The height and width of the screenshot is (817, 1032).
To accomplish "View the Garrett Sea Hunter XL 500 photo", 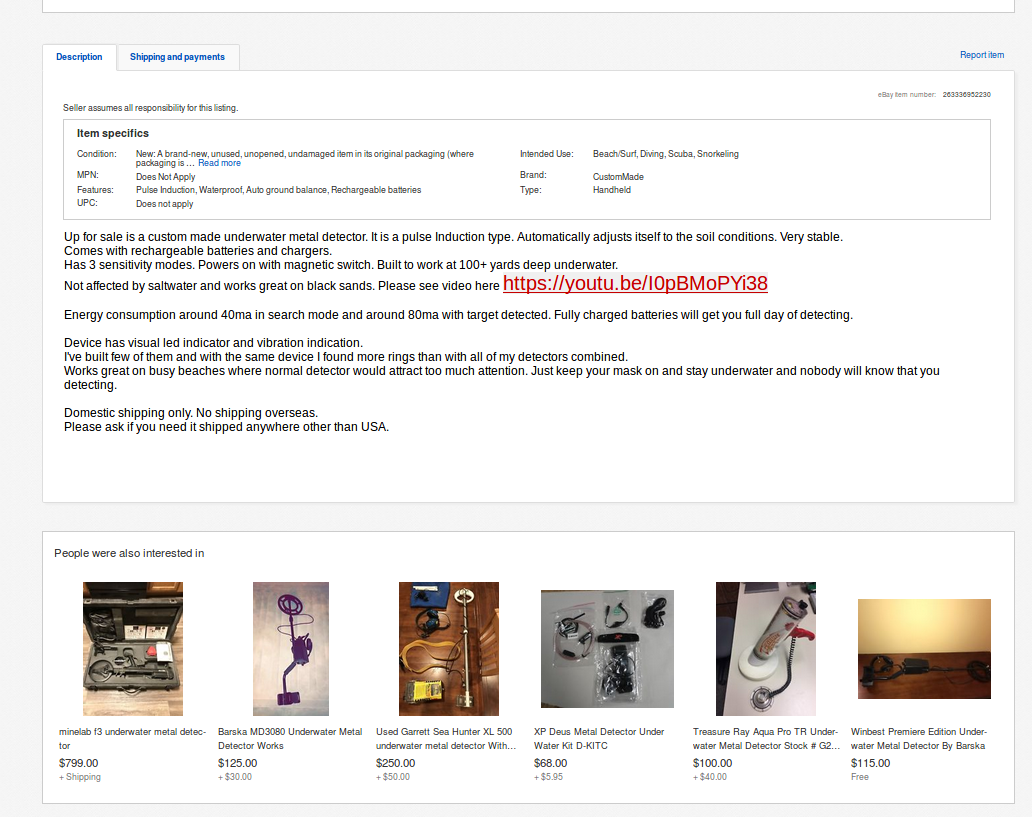I will (x=449, y=648).
